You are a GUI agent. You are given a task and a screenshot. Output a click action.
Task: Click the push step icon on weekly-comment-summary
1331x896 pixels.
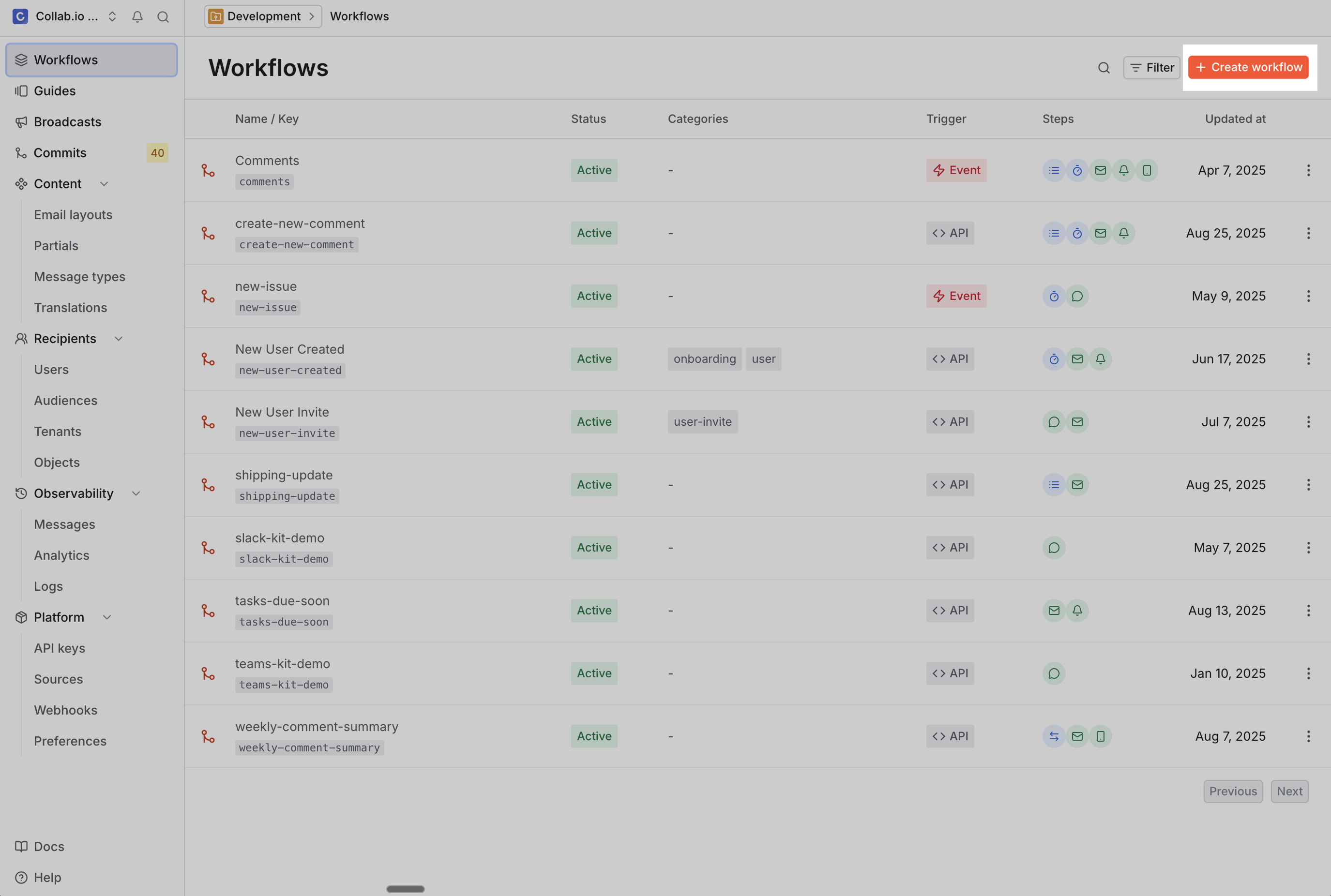[x=1100, y=736]
